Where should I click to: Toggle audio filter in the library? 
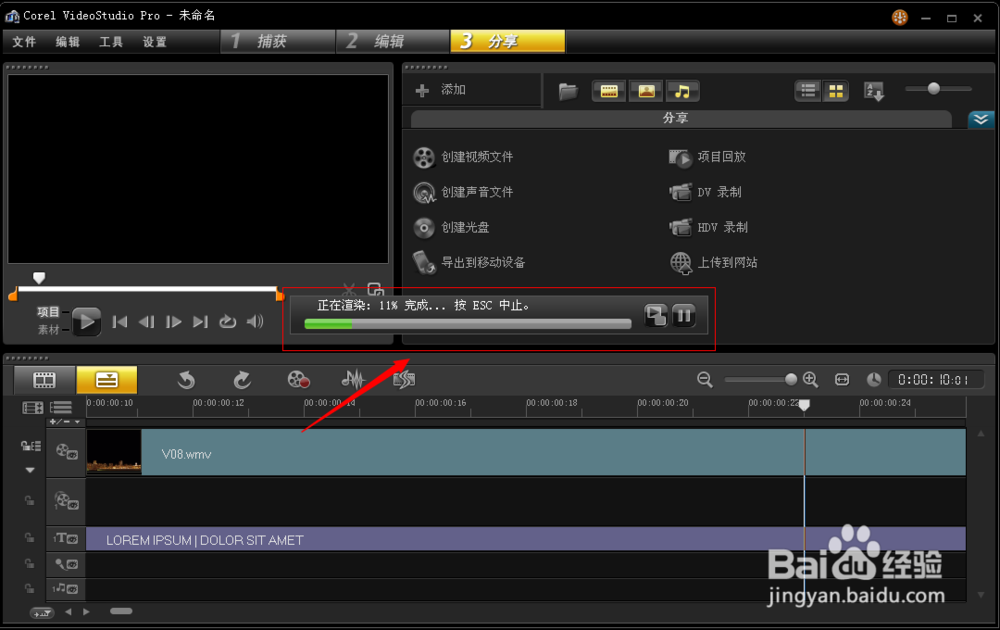pos(682,91)
